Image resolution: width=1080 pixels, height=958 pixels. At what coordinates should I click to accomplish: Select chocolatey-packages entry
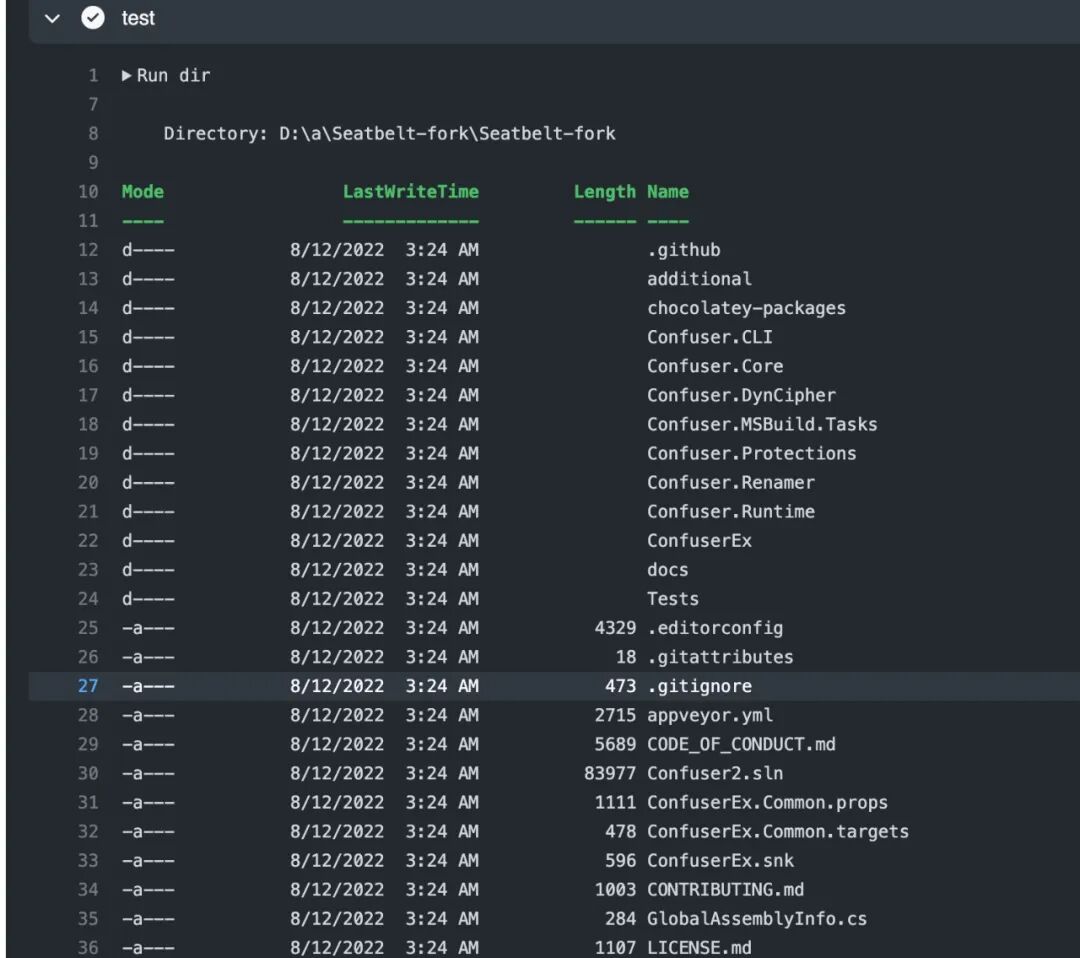[x=746, y=309]
